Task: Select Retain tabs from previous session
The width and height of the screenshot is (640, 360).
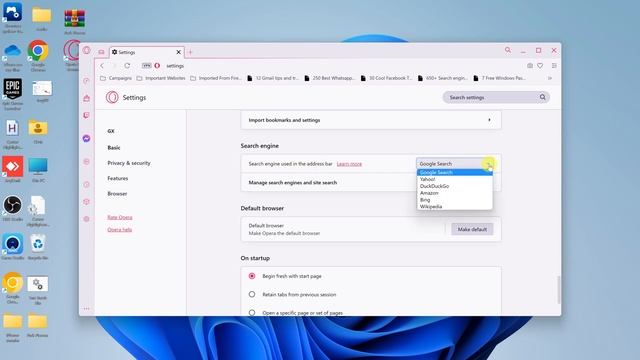Action: point(252,294)
